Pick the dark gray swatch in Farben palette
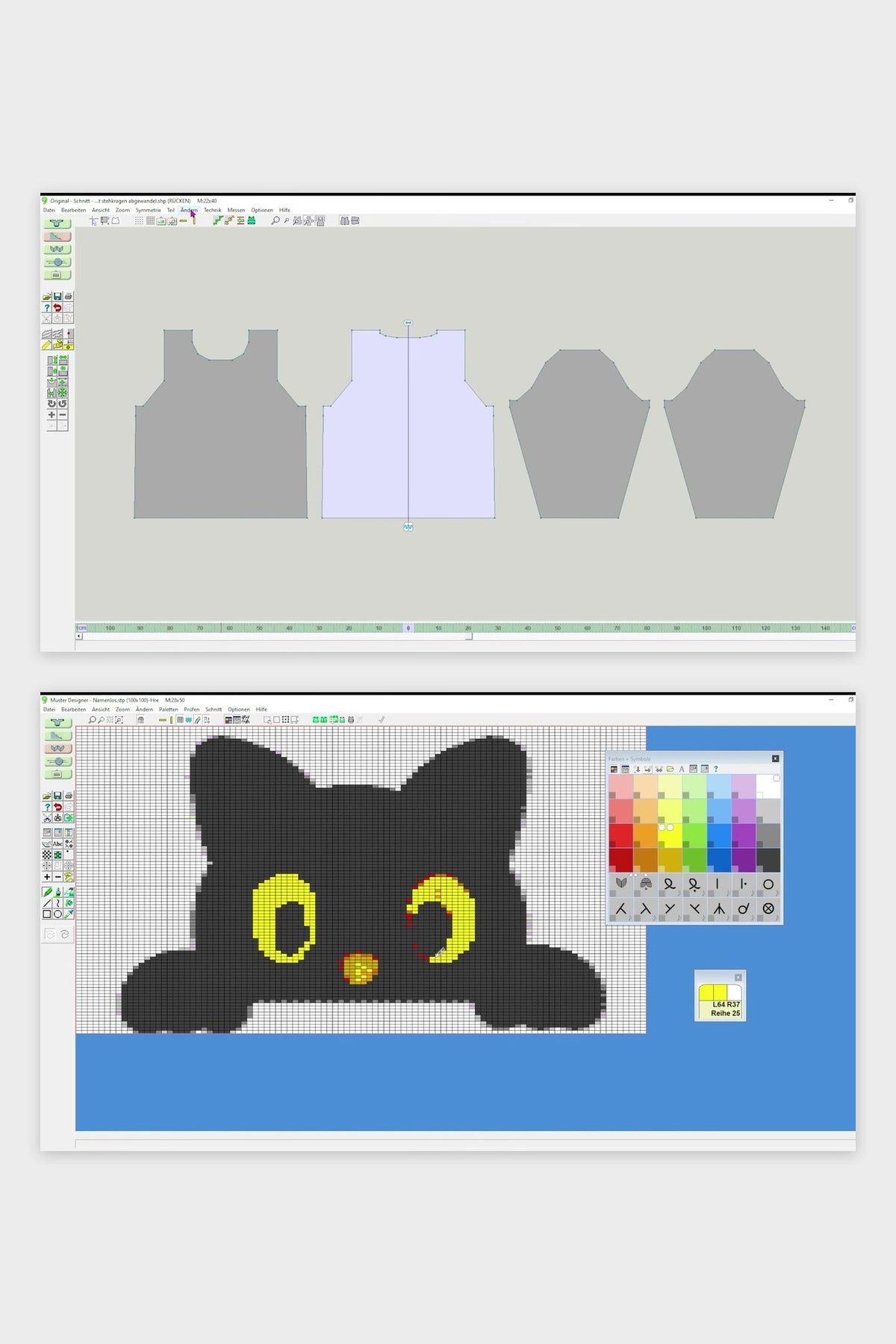The width and height of the screenshot is (896, 1344). (768, 861)
